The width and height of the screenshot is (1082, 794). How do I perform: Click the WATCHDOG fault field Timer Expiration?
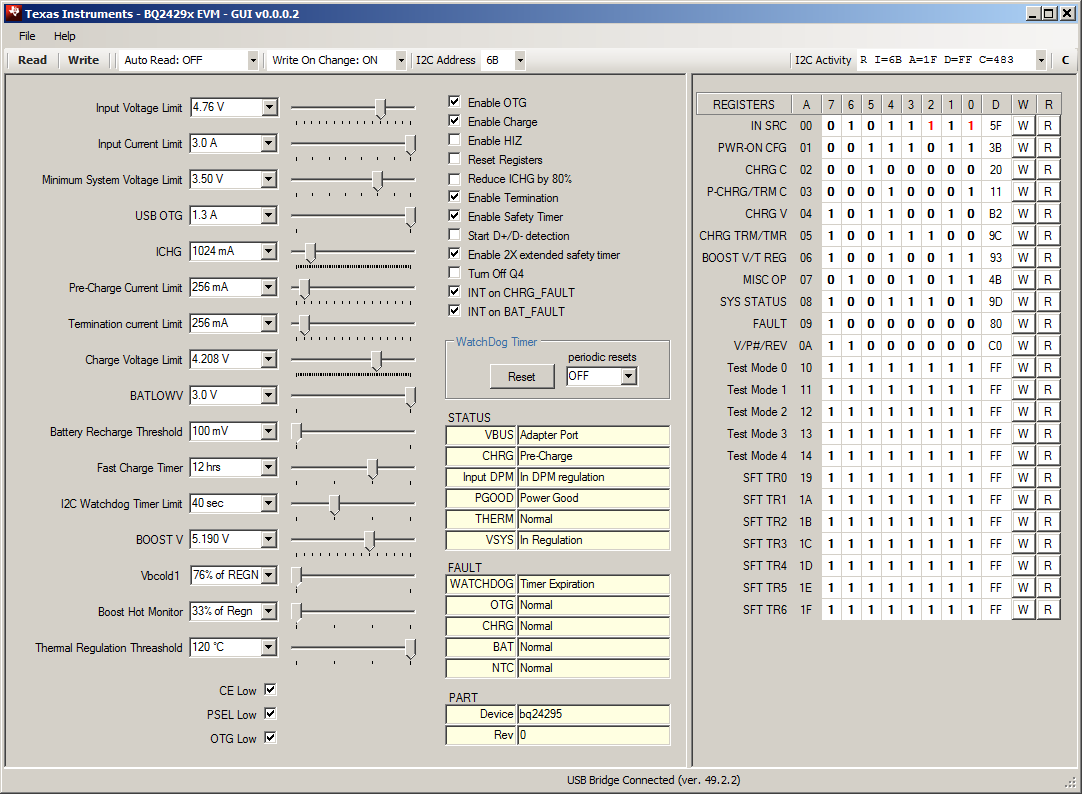coord(593,584)
